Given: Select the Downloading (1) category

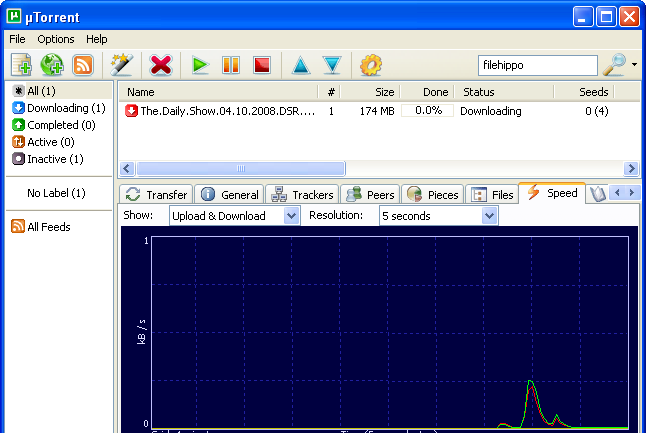Looking at the screenshot, I should 59,108.
